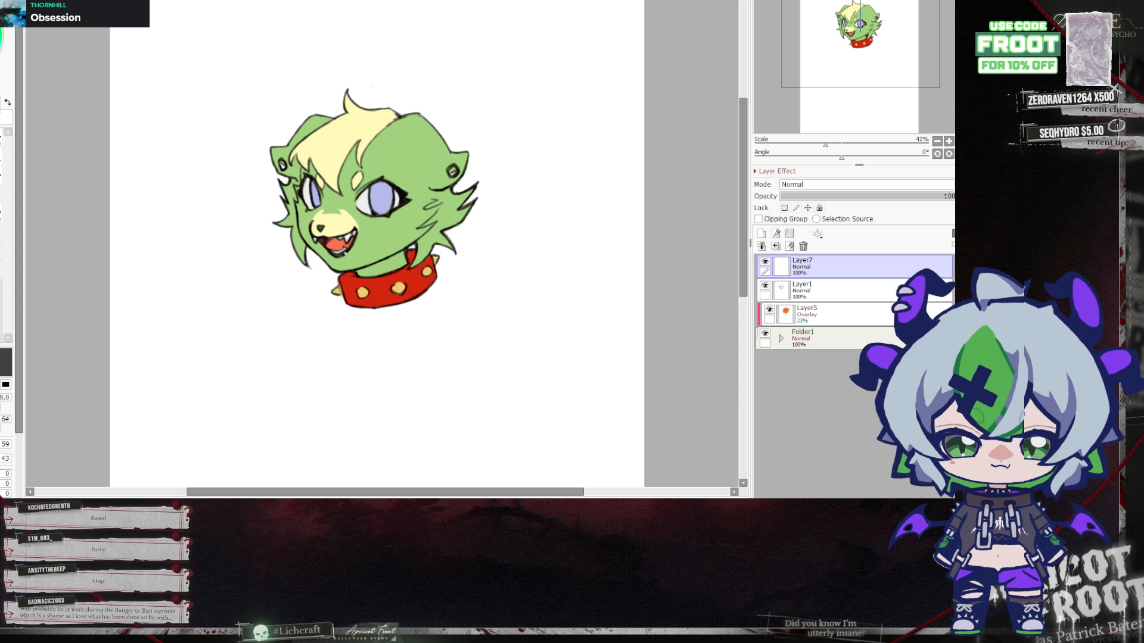Toggle the box under Layer5 eye icon
Image resolution: width=1144 pixels, height=643 pixels.
click(769, 320)
